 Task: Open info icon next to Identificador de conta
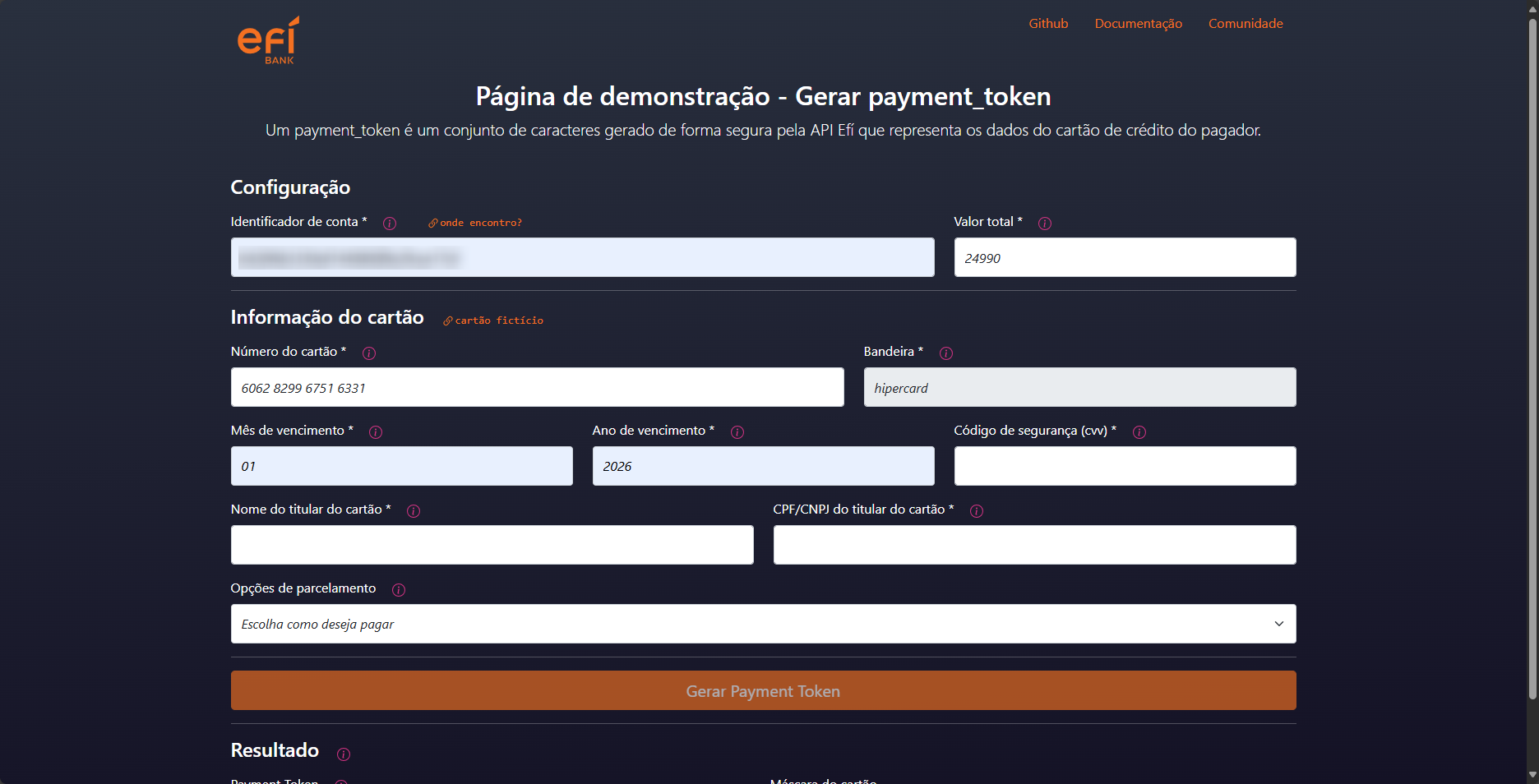pos(390,224)
